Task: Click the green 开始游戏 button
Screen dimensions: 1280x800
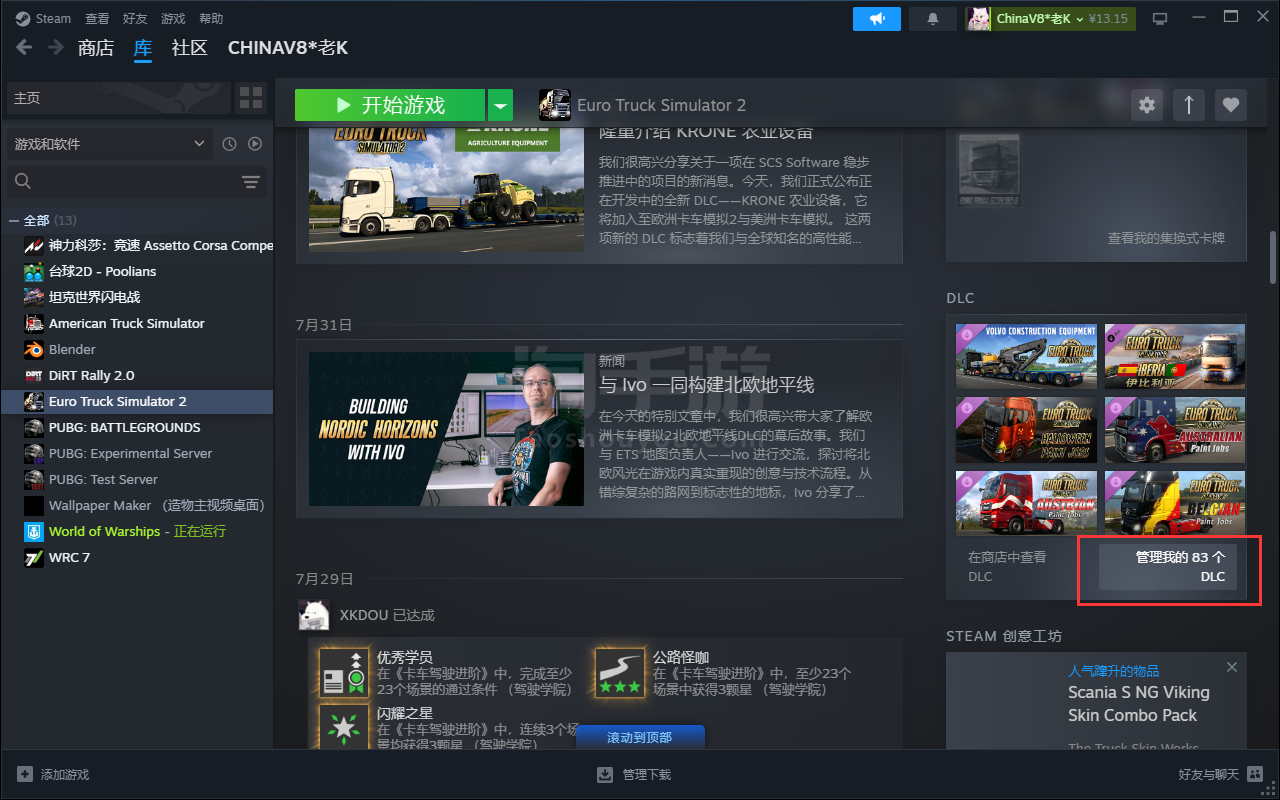Action: [x=390, y=105]
